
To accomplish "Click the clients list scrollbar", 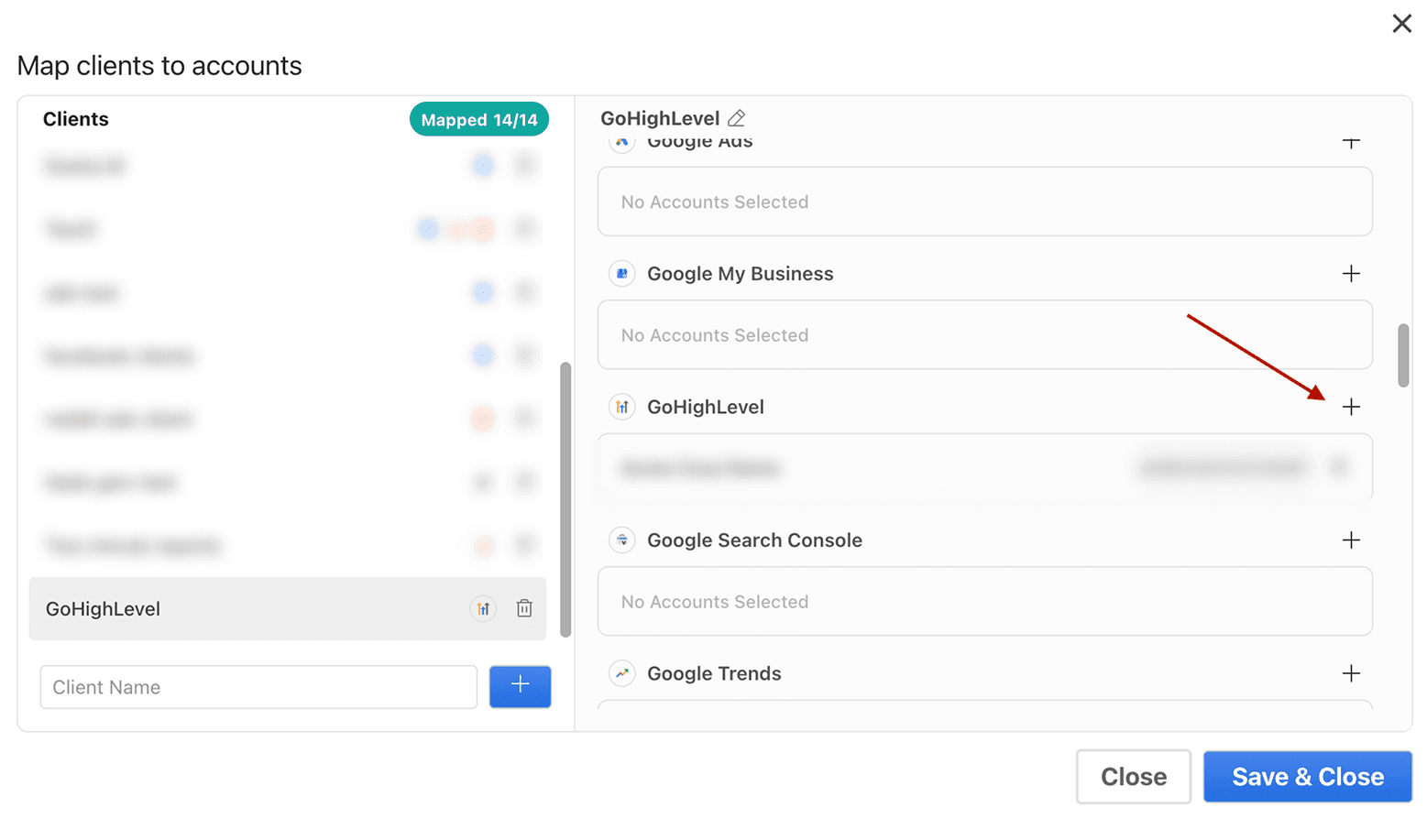I will tap(565, 499).
